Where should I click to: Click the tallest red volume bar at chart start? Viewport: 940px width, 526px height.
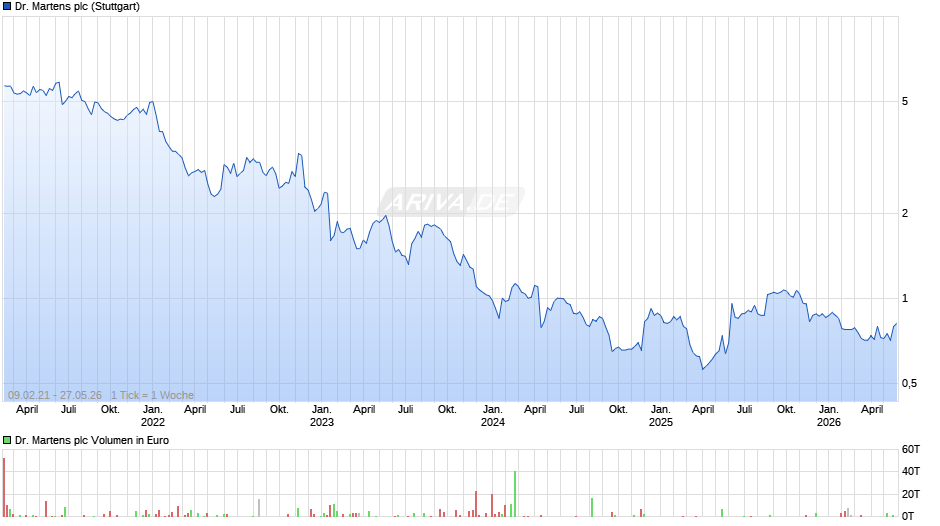[x=4, y=488]
